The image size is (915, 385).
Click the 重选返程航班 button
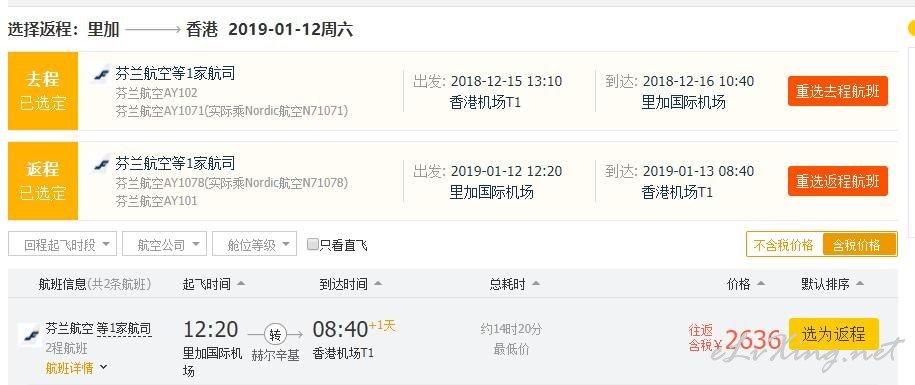837,181
